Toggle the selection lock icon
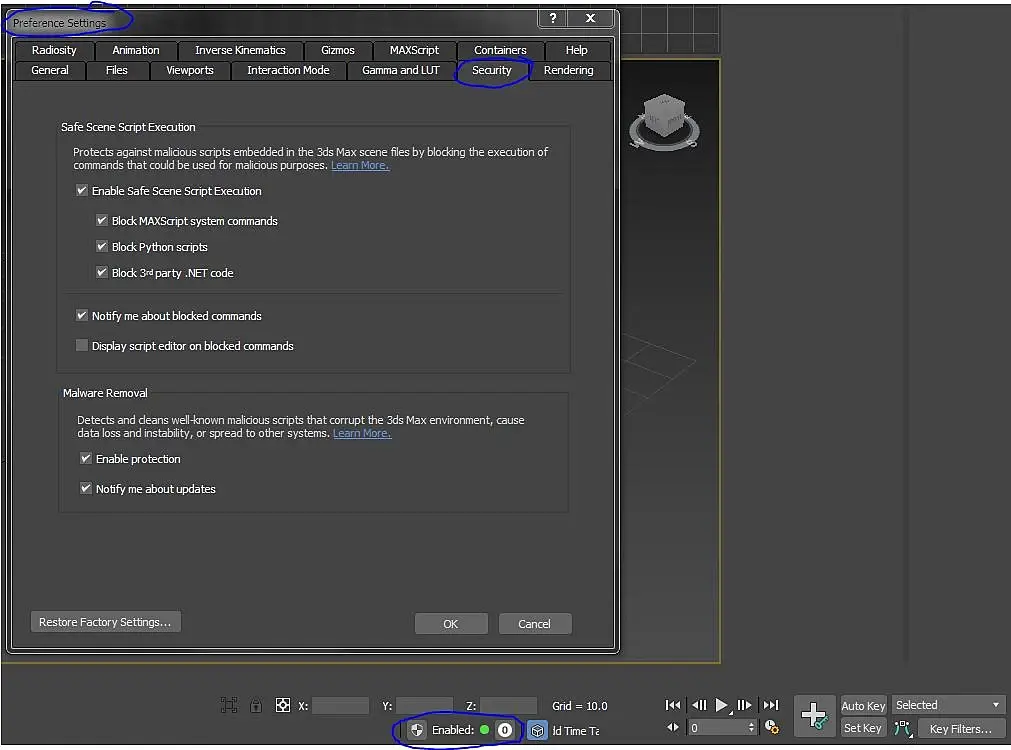The width and height of the screenshot is (1011, 750). click(x=256, y=706)
